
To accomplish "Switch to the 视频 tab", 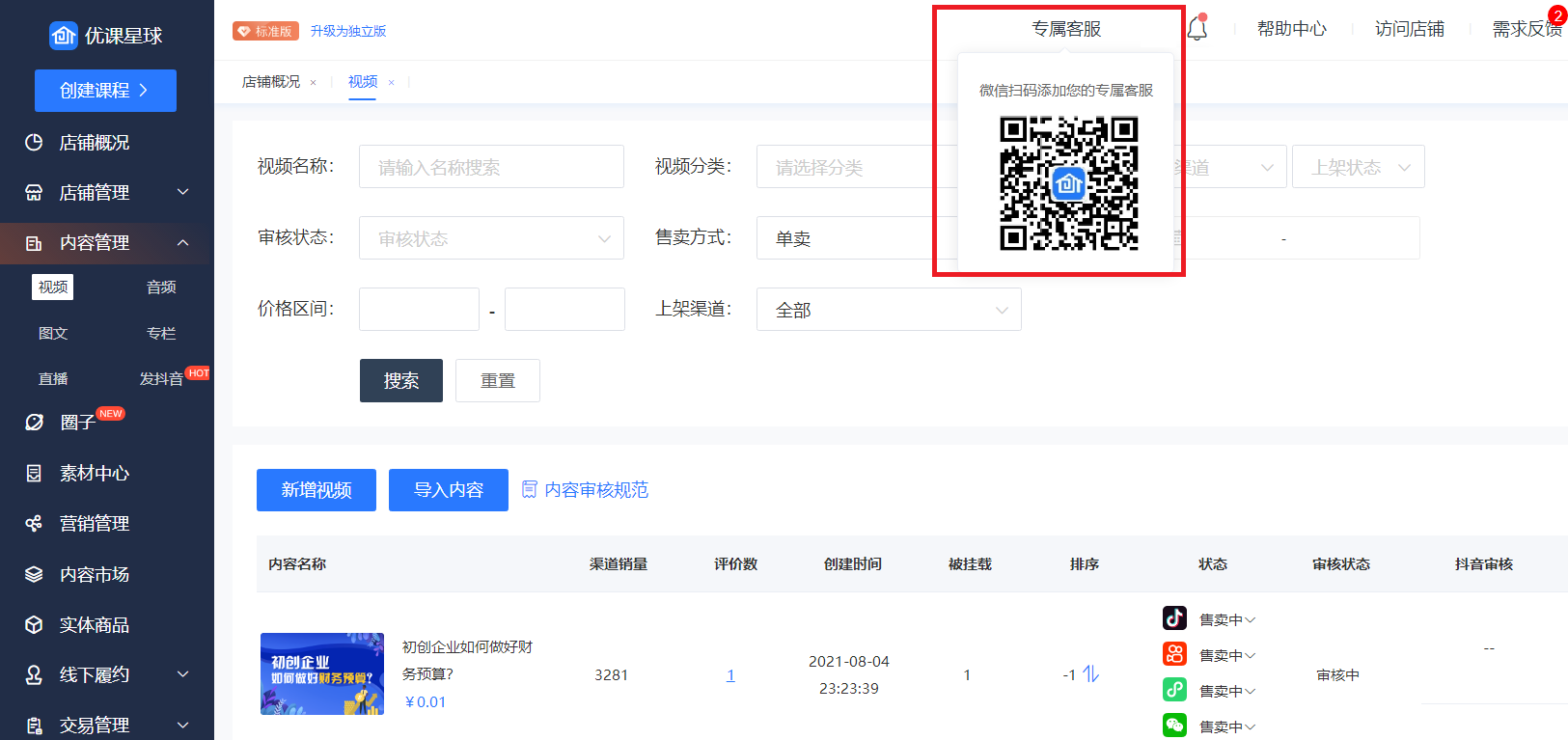I will 363,82.
